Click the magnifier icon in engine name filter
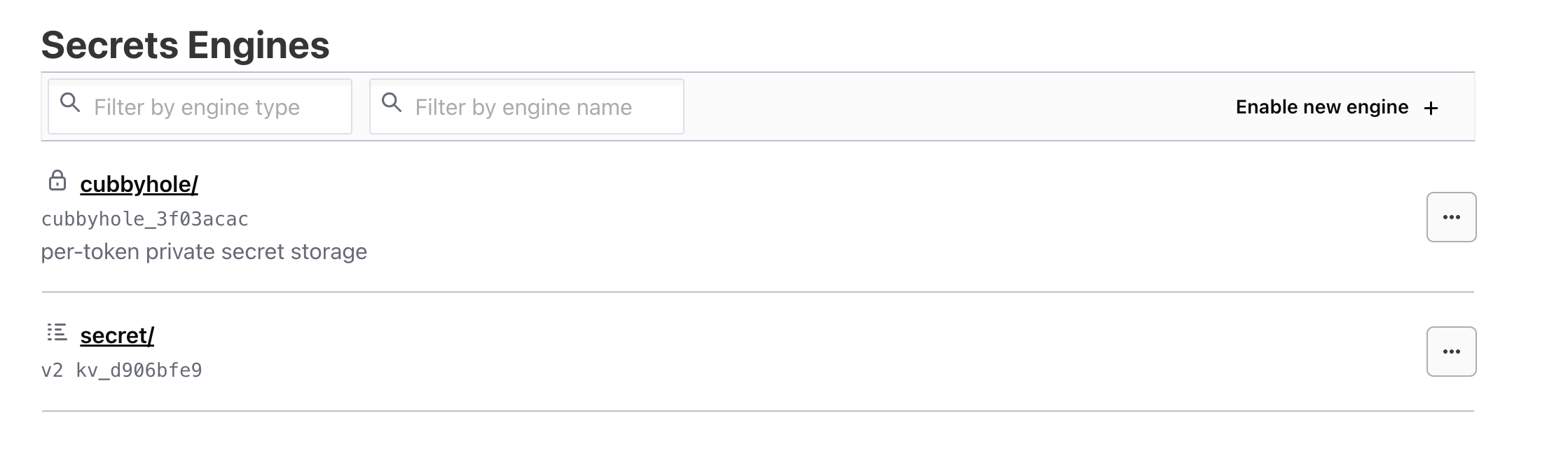This screenshot has width=1568, height=458. (392, 103)
